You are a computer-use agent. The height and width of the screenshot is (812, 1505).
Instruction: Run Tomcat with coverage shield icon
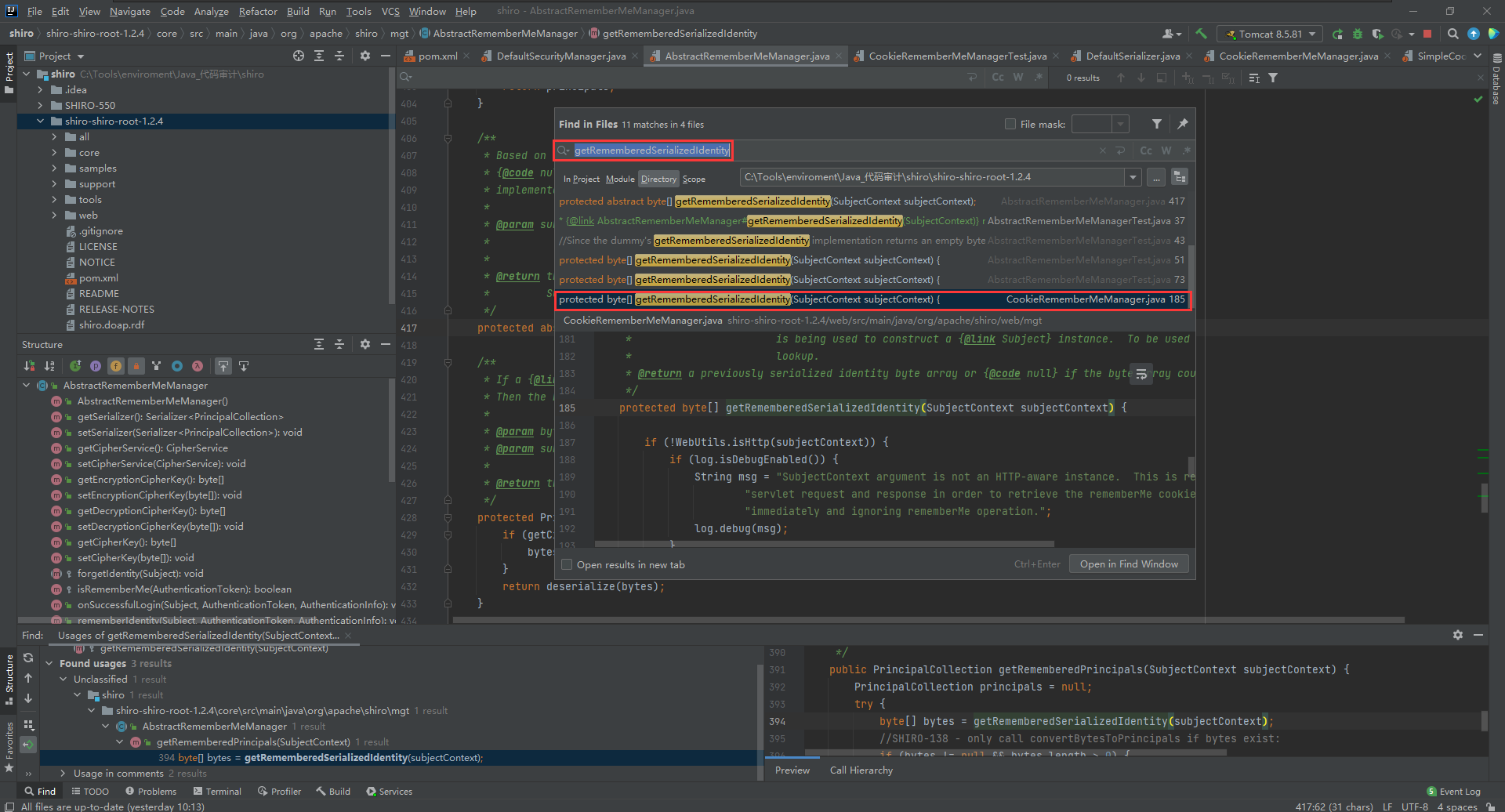1377,34
